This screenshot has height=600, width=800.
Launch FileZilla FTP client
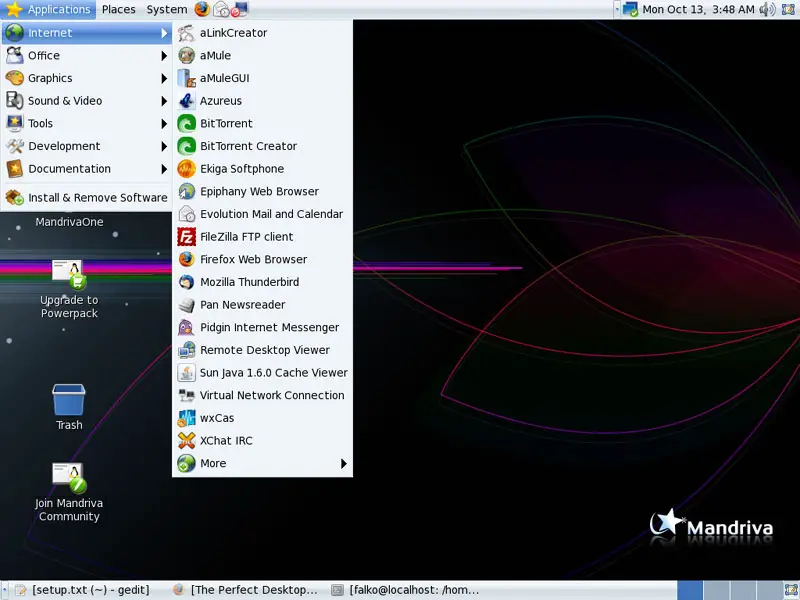click(262, 237)
